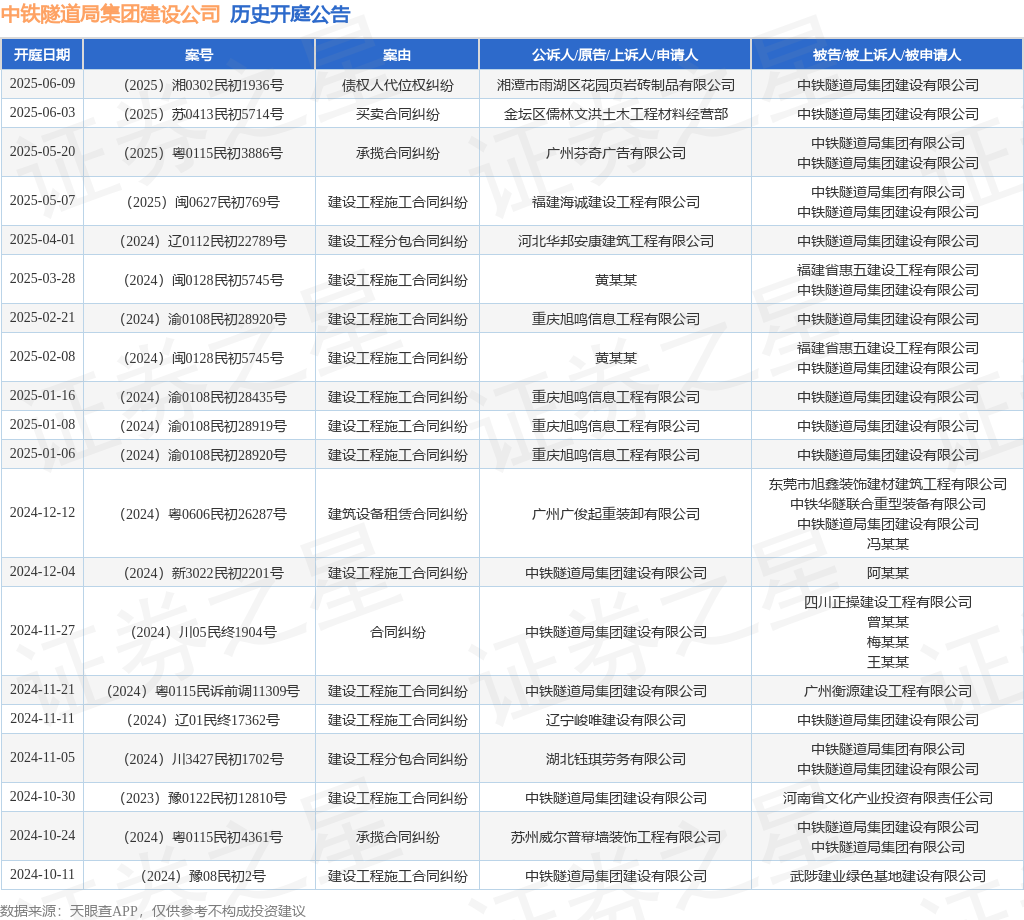Click defendant 阿某某
This screenshot has height=920, width=1024.
pos(888,573)
